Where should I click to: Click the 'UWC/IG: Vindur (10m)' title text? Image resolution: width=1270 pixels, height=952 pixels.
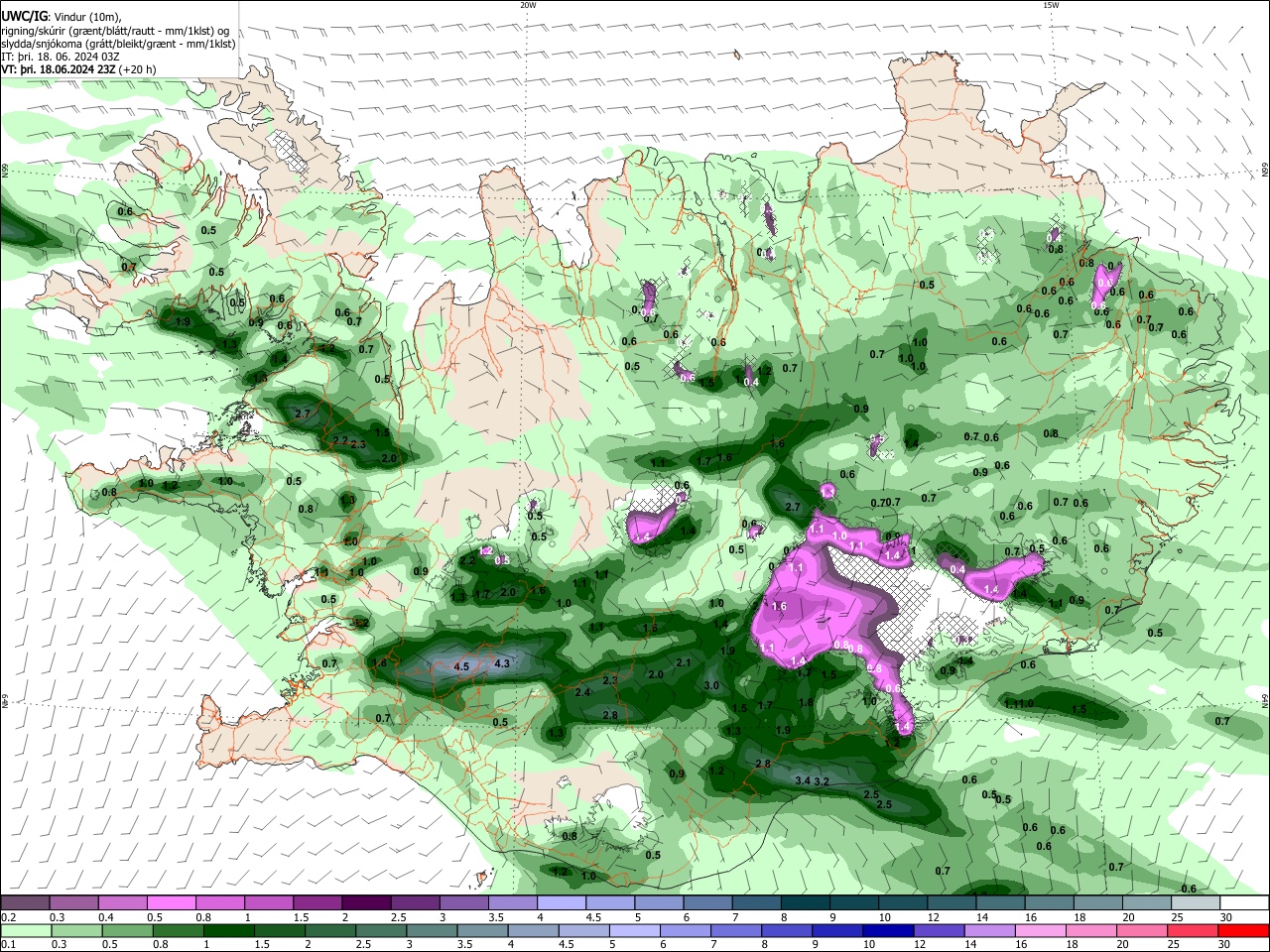click(x=62, y=17)
